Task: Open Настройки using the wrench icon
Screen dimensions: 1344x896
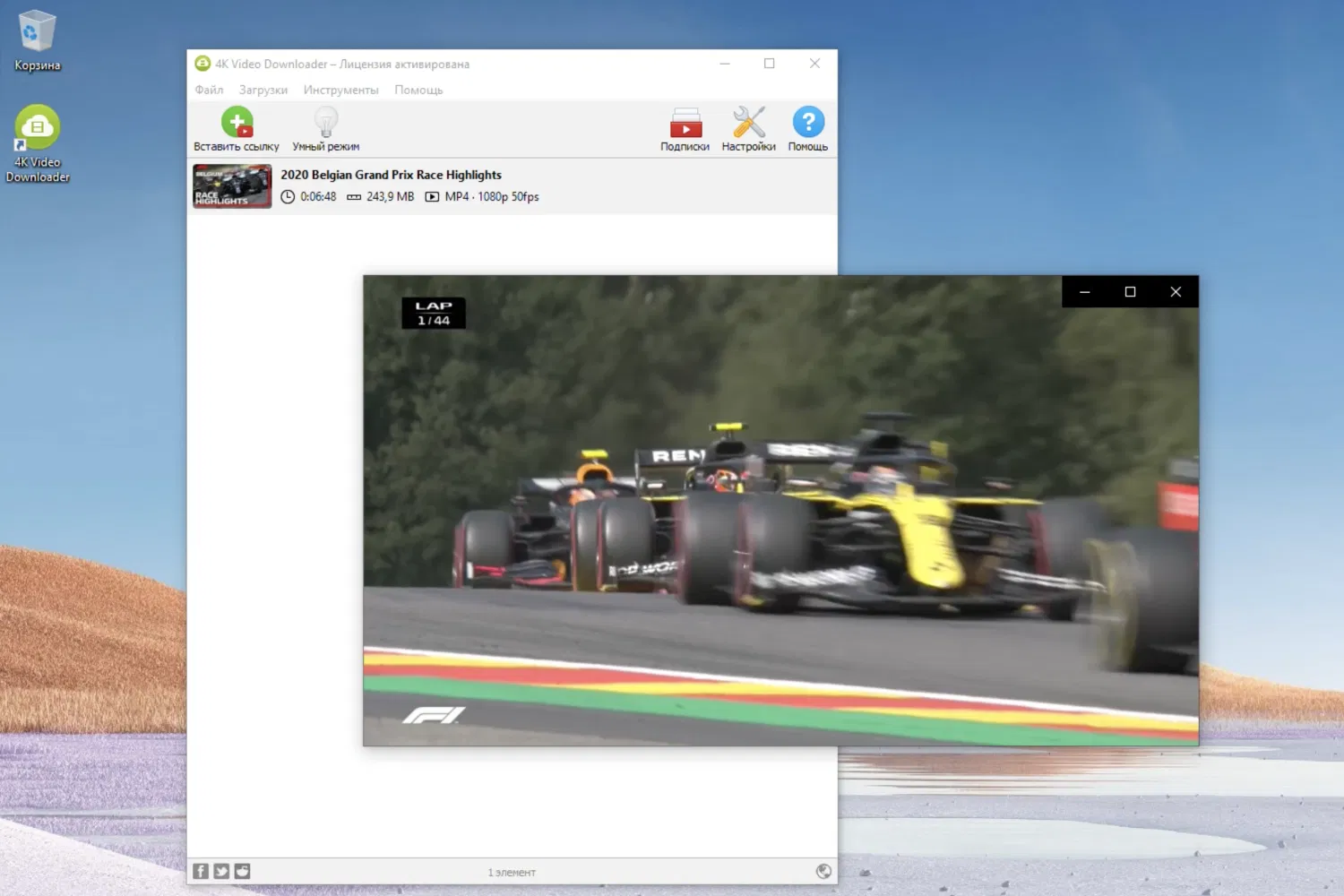Action: pos(747,123)
